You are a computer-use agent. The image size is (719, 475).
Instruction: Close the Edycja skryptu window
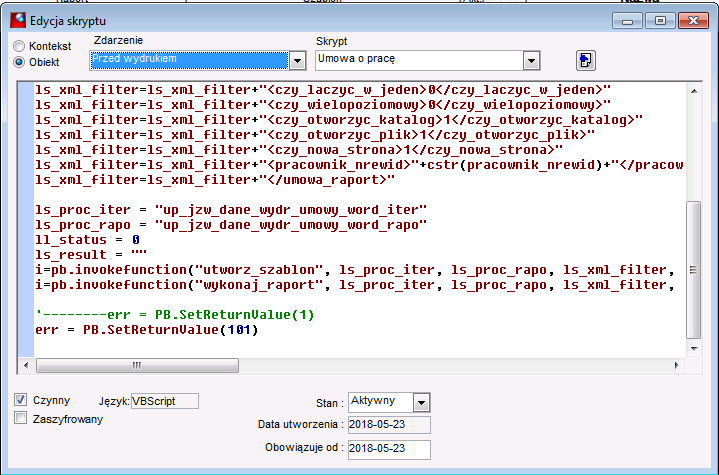pos(693,21)
